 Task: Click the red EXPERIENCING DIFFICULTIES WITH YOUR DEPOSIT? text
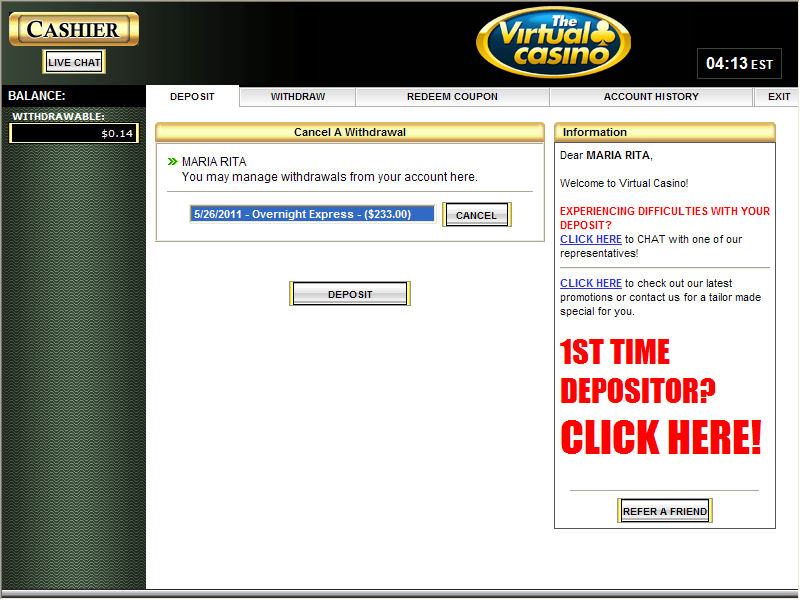point(665,218)
